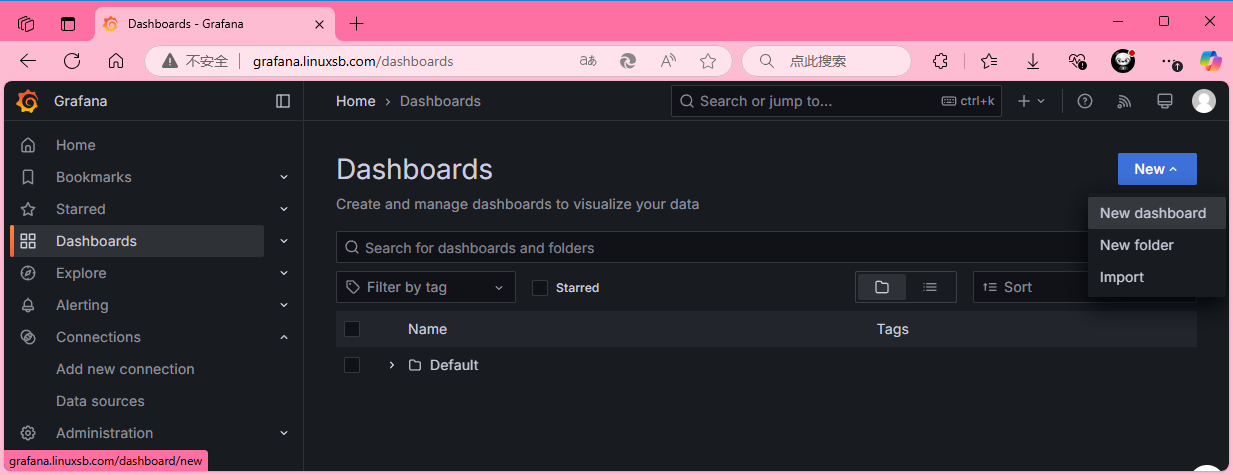Open Data sources in the sidebar
The image size is (1233, 475).
click(x=100, y=401)
